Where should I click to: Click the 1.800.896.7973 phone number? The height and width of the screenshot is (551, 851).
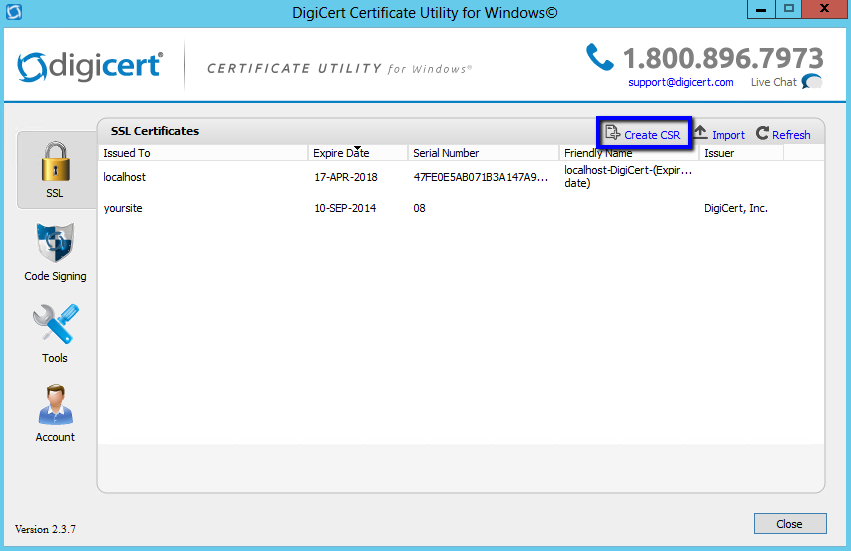[723, 58]
